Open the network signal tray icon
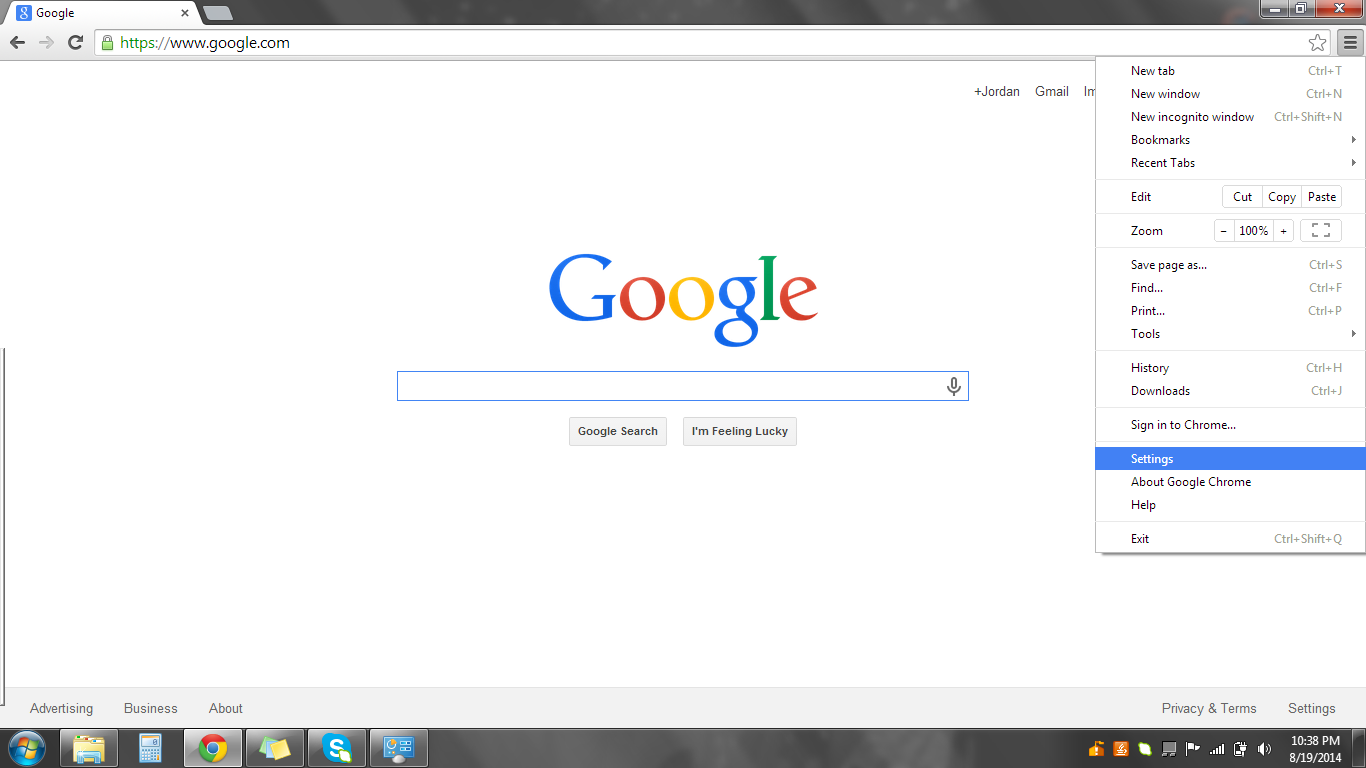Viewport: 1366px width, 768px height. [x=1217, y=749]
